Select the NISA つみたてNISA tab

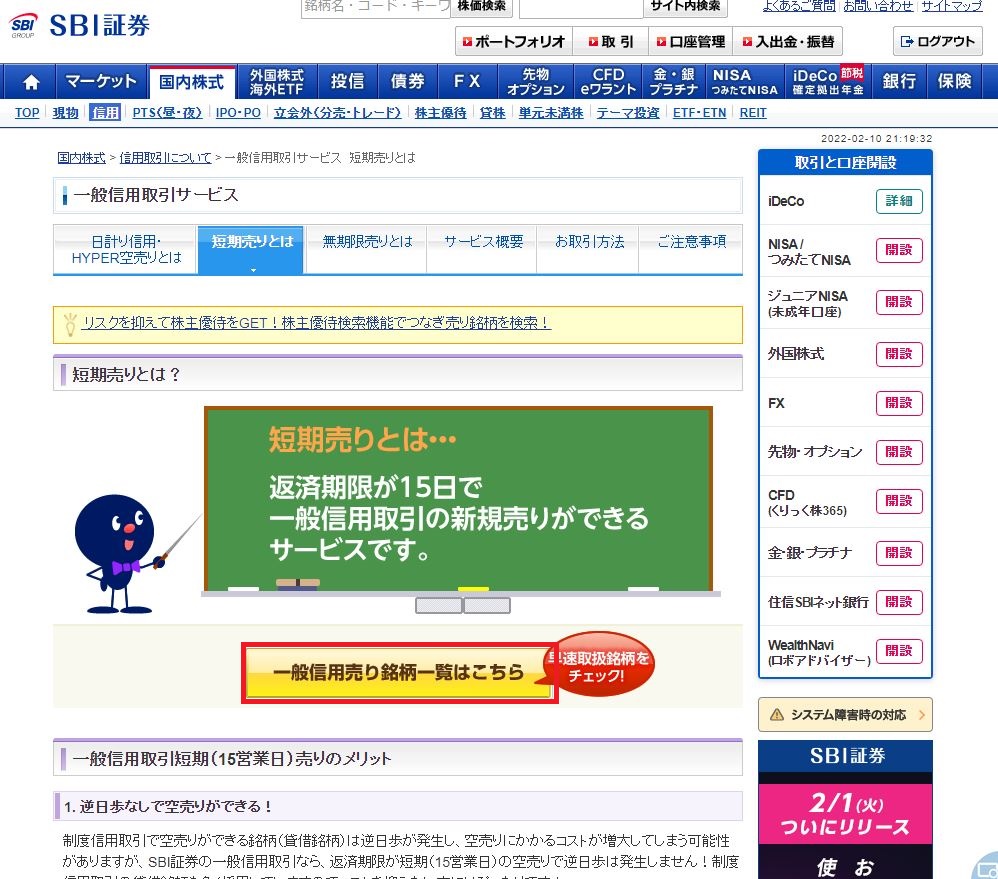click(744, 81)
